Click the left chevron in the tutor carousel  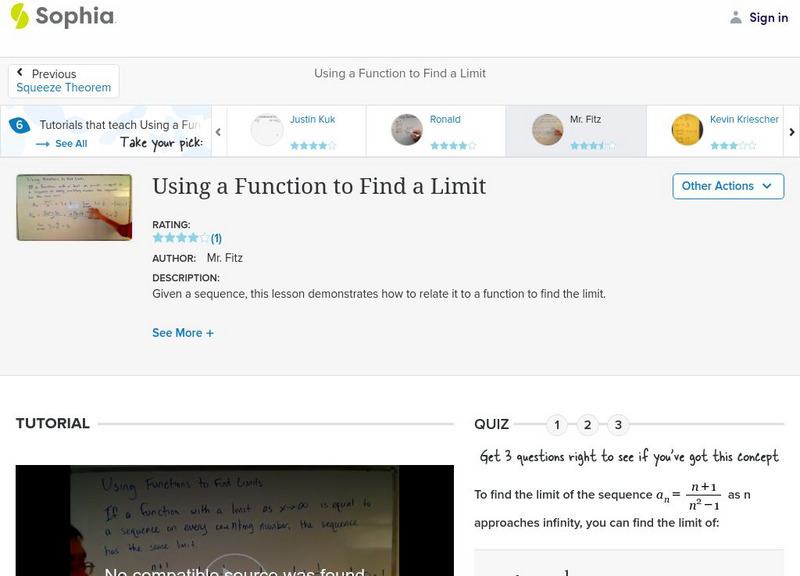pyautogui.click(x=218, y=131)
